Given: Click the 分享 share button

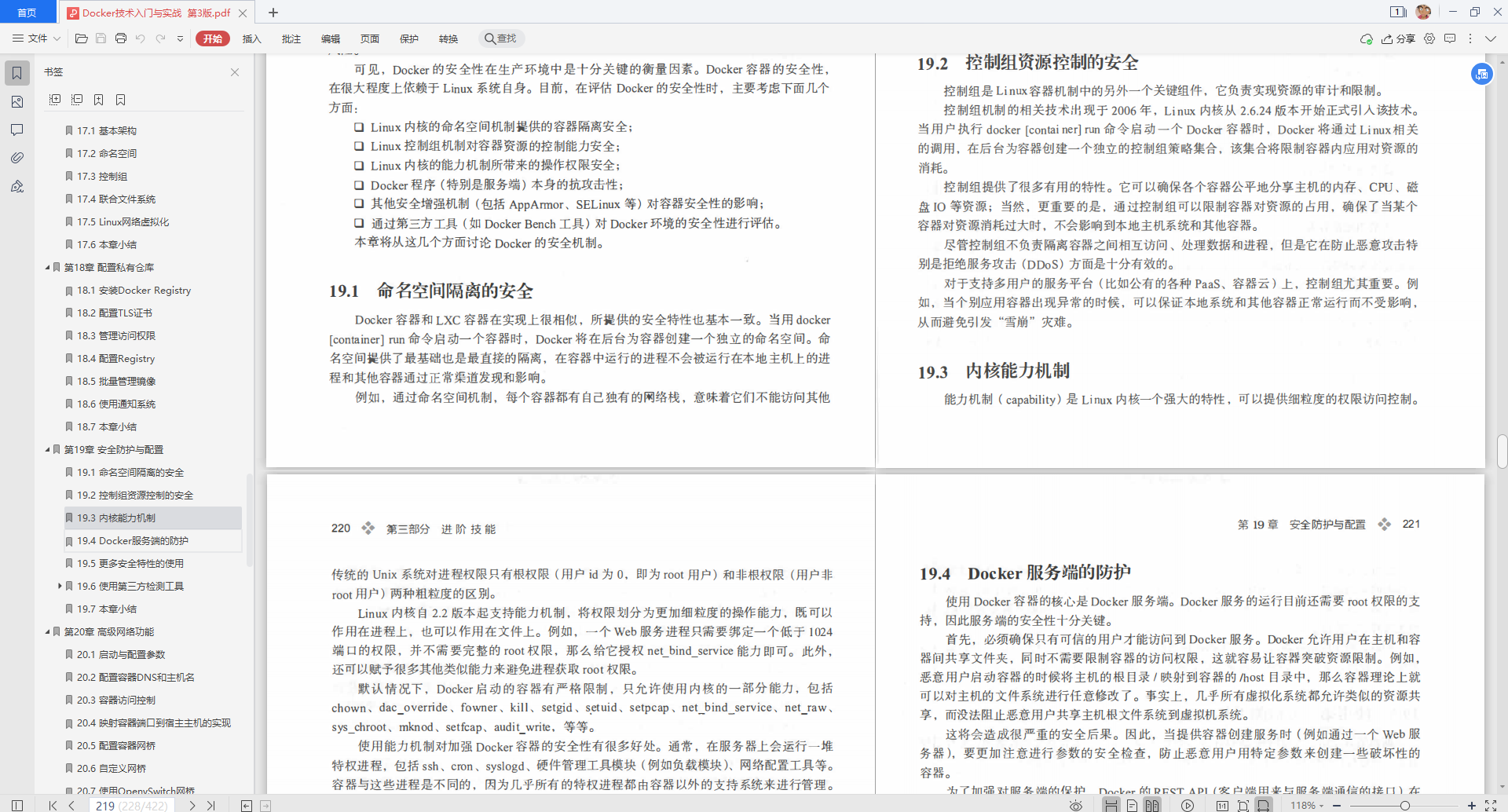Looking at the screenshot, I should (1400, 38).
